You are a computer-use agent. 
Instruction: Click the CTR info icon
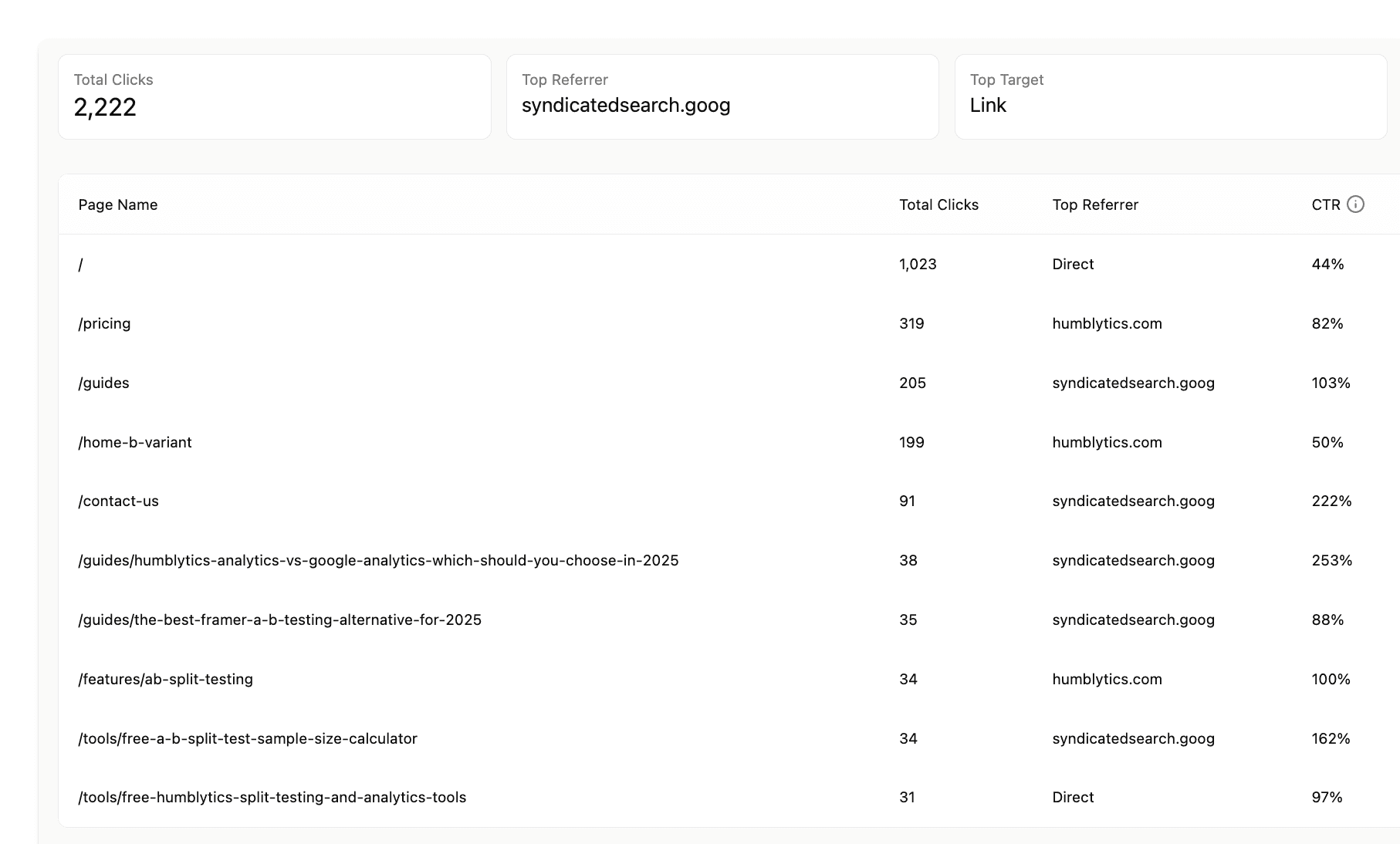(1355, 204)
